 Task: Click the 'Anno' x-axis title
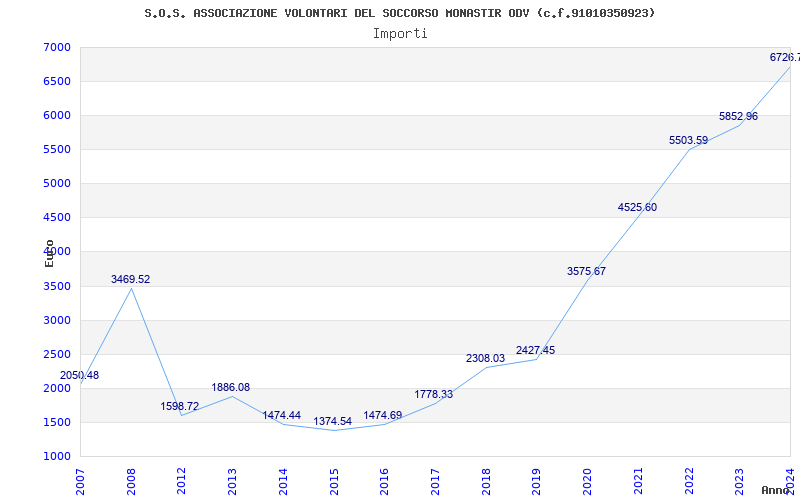click(776, 490)
